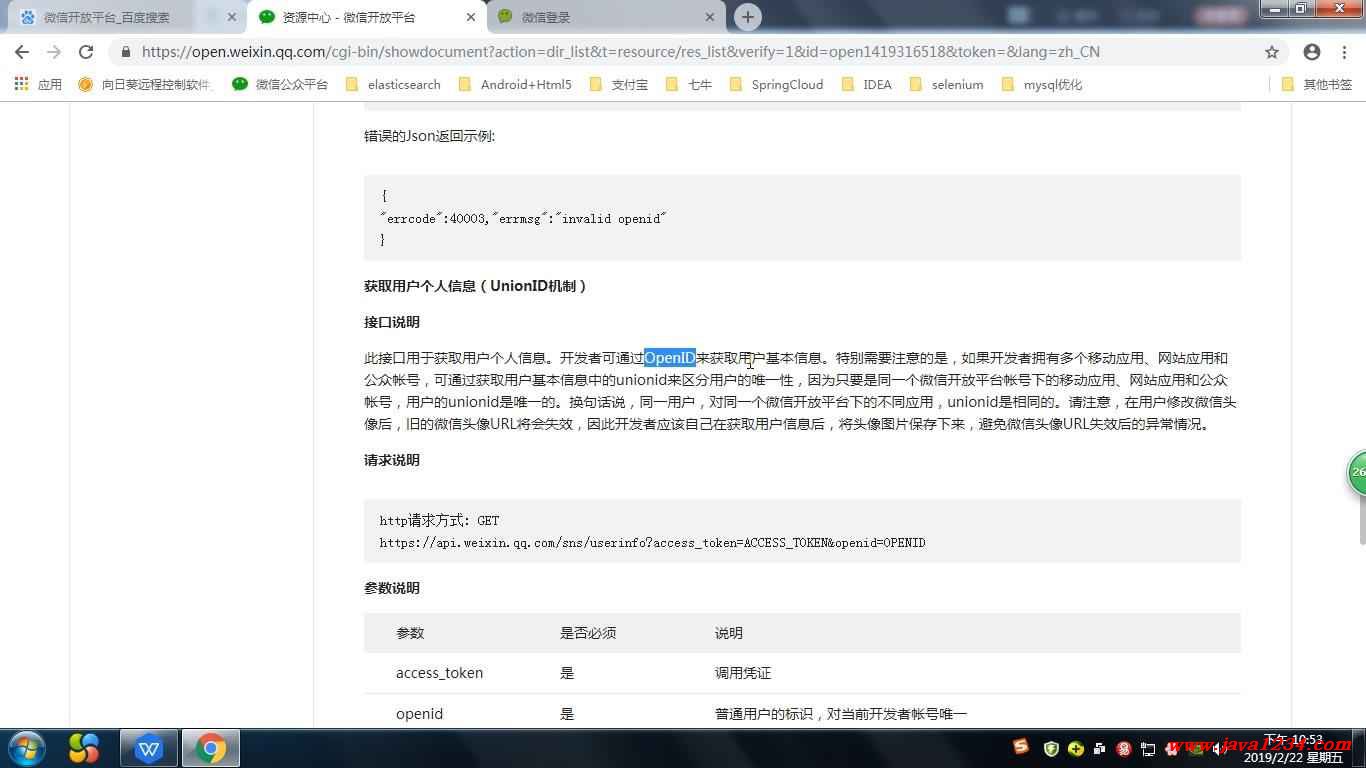Click the 接口说明 heading
Image resolution: width=1366 pixels, height=768 pixels.
[x=392, y=322]
